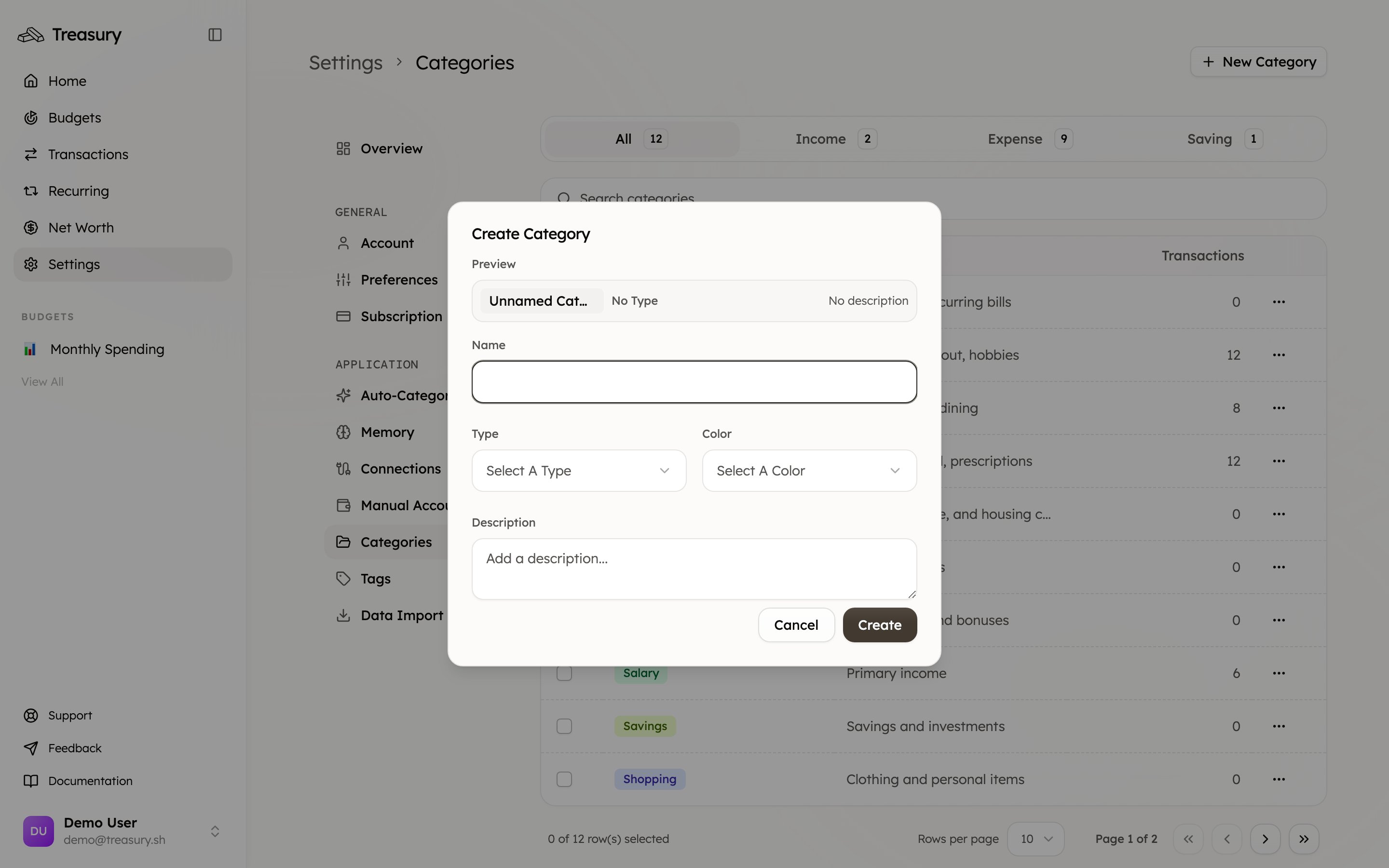Click Settings in the breadcrumb
1389x868 pixels.
pyautogui.click(x=345, y=63)
